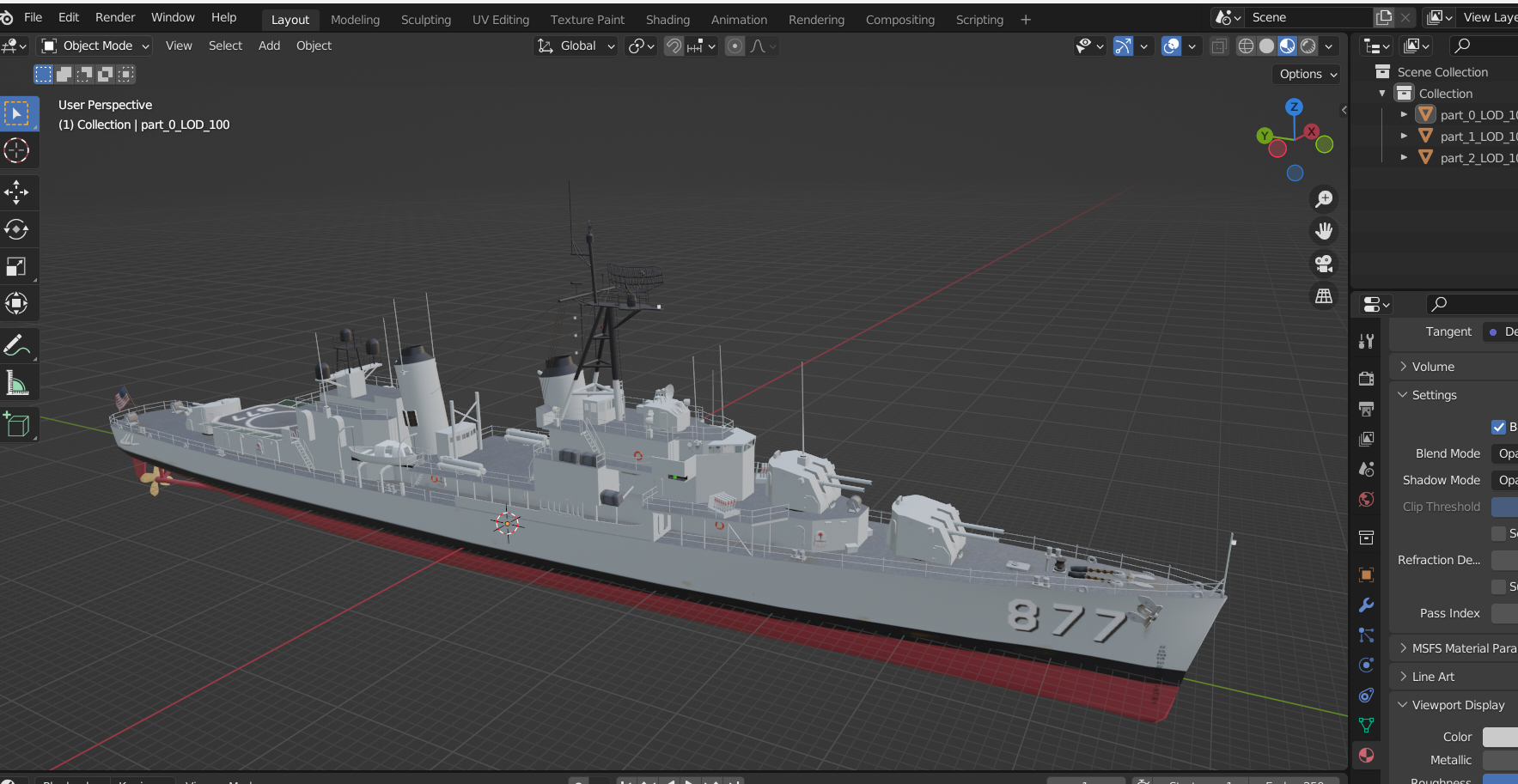Switch to solid viewport shading
The image size is (1518, 784).
[x=1266, y=46]
